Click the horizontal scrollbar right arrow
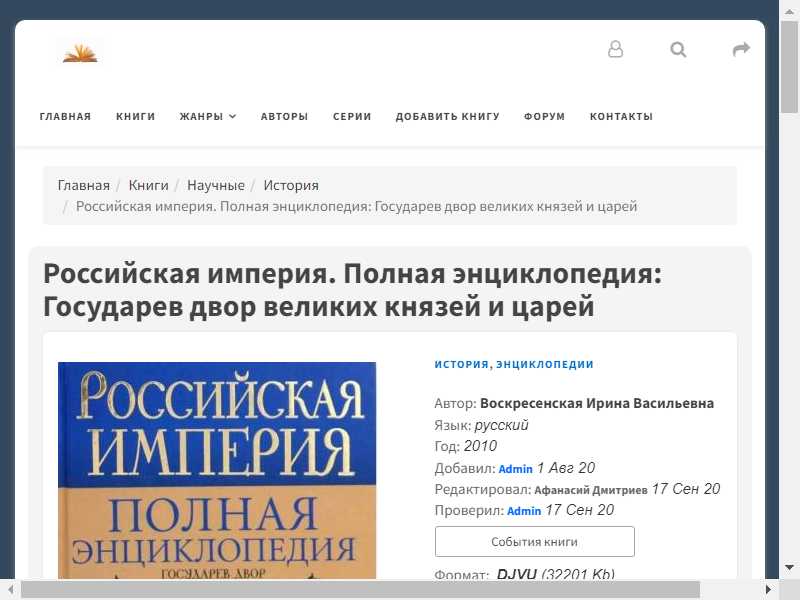 [768, 590]
